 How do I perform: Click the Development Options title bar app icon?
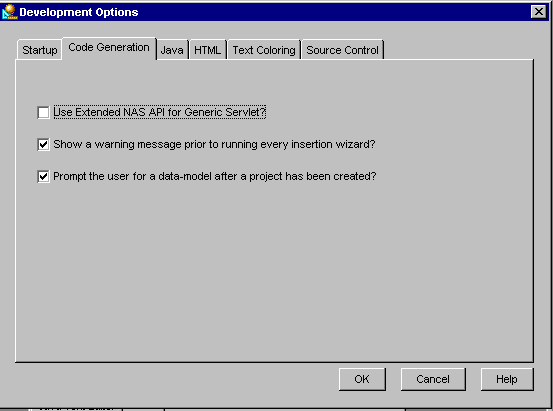tap(10, 12)
